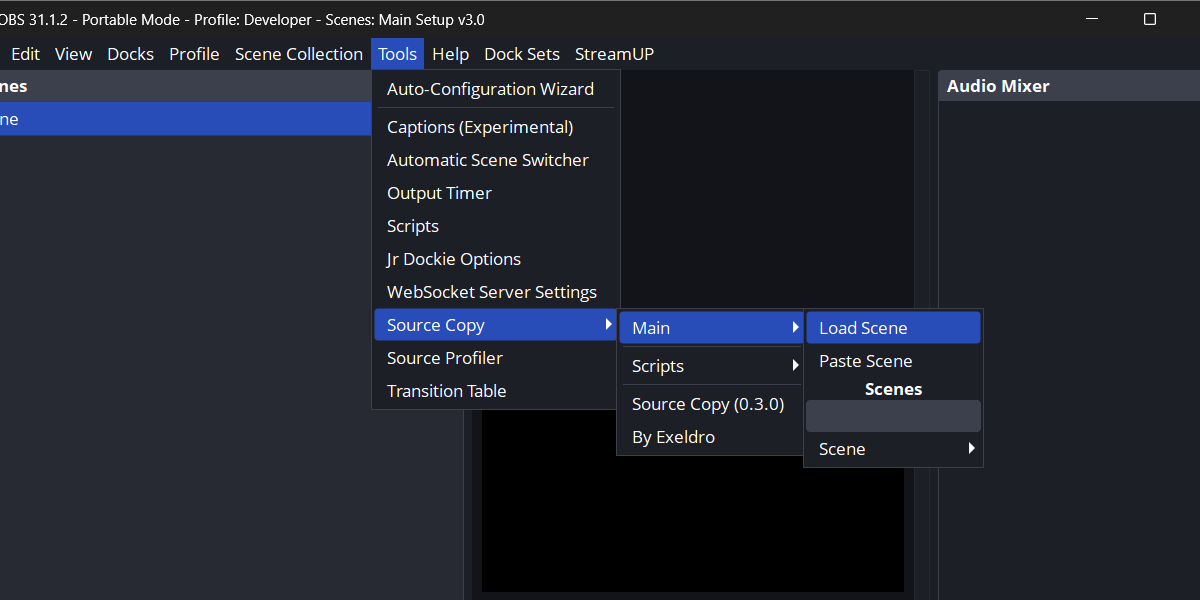Screen dimensions: 1200x600
Task: Click Load Scene
Action: [x=863, y=328]
